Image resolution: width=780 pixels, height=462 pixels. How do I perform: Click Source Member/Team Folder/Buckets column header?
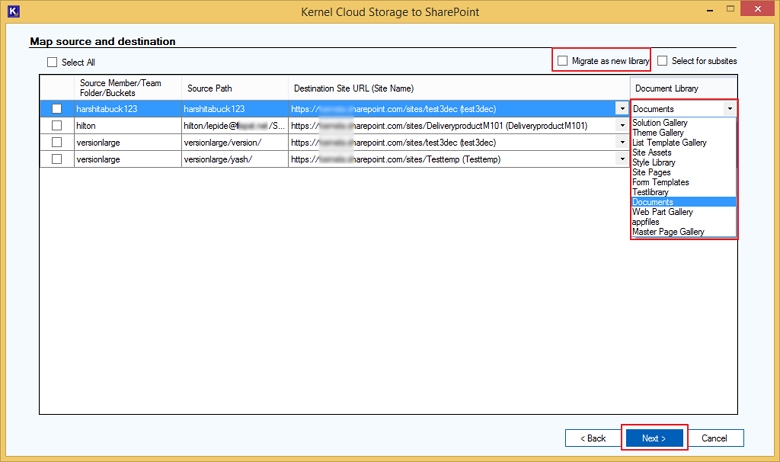tap(128, 88)
